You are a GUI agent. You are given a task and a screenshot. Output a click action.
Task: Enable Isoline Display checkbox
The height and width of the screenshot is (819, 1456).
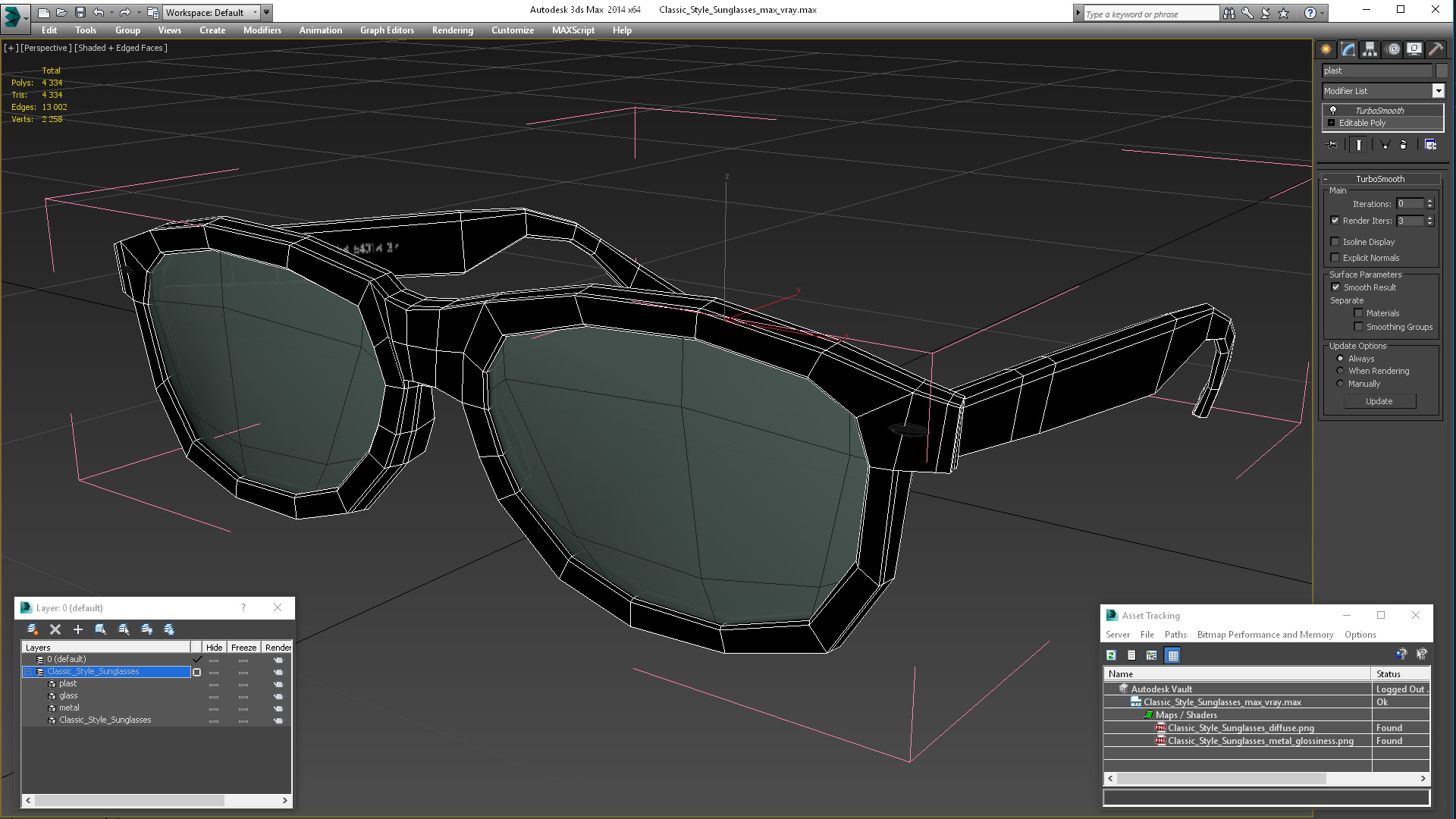pos(1335,242)
